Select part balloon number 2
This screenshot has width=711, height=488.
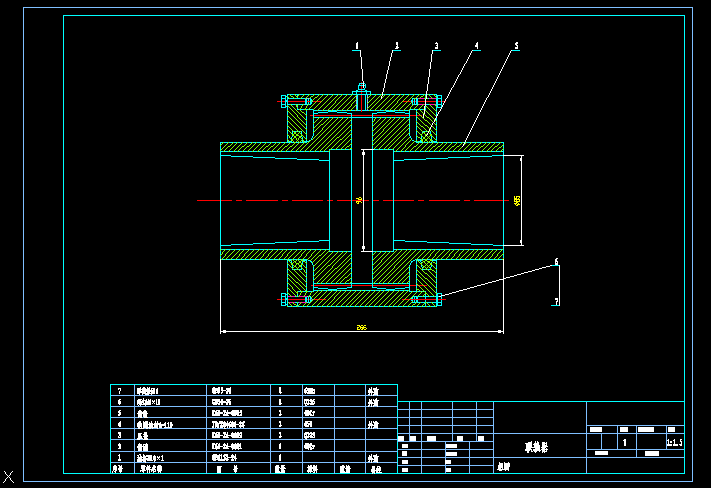(397, 46)
